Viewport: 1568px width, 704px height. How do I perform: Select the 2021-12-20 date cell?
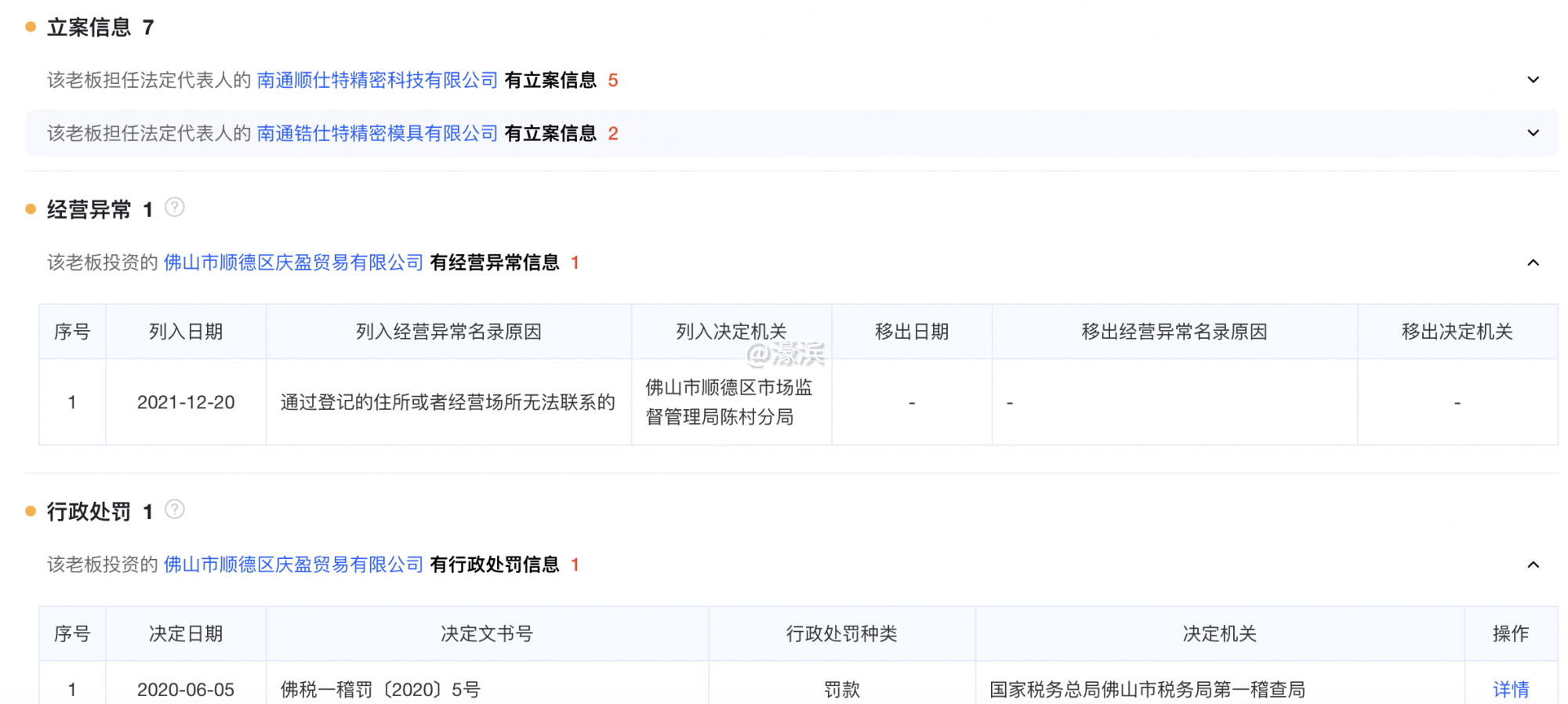click(186, 402)
